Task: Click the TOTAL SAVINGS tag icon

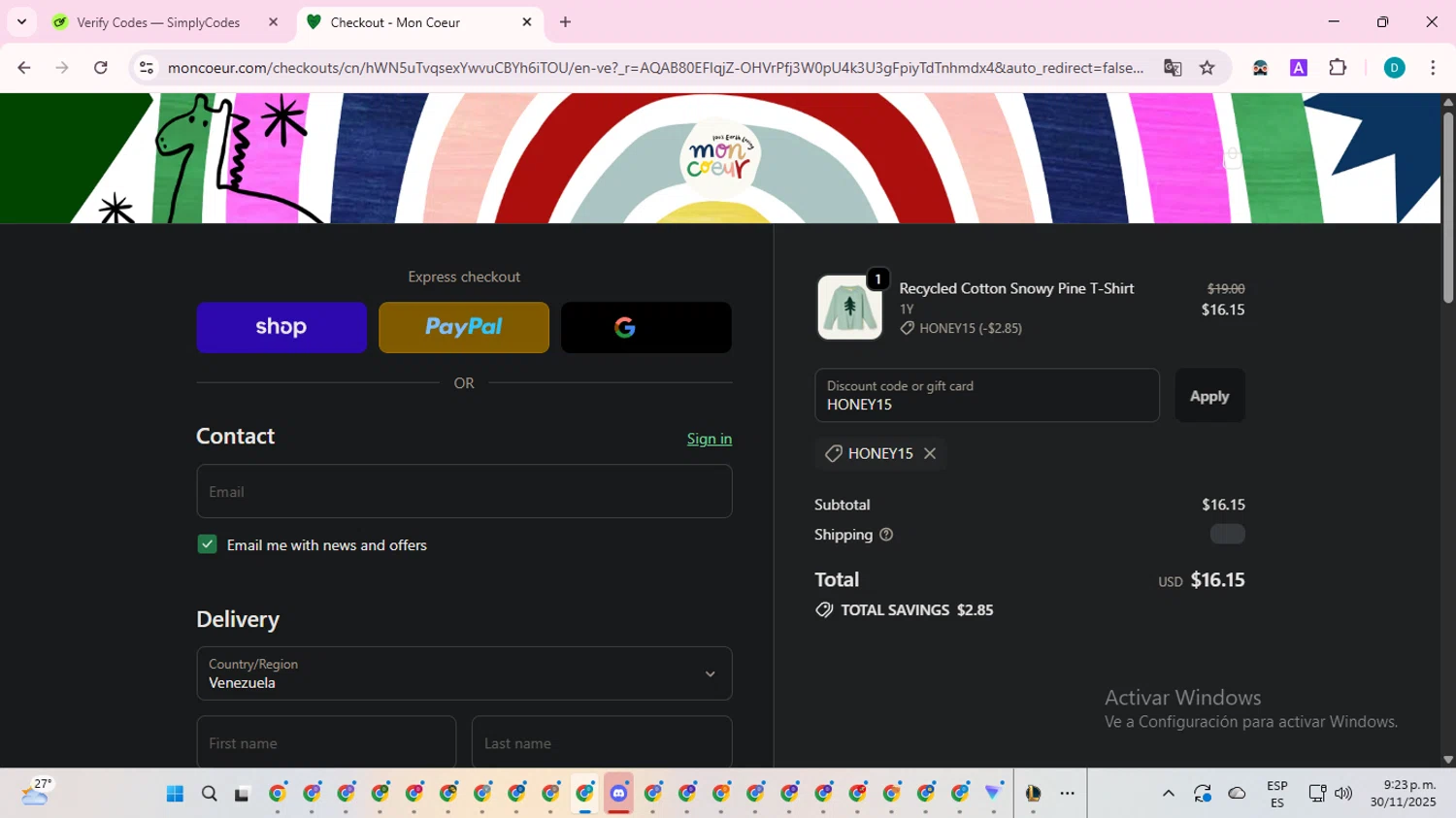Action: [x=824, y=610]
